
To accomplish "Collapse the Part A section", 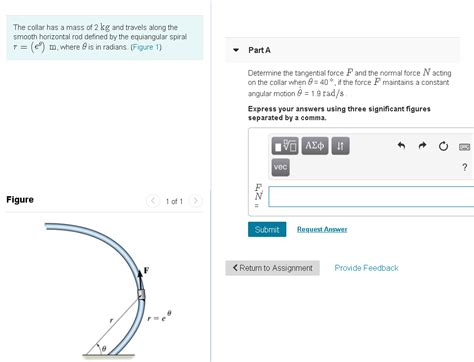I will coord(236,50).
